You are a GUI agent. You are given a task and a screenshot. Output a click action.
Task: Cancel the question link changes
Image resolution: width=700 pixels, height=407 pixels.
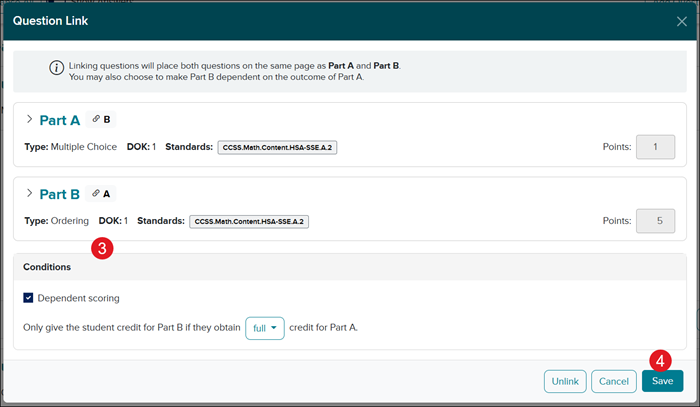[613, 381]
